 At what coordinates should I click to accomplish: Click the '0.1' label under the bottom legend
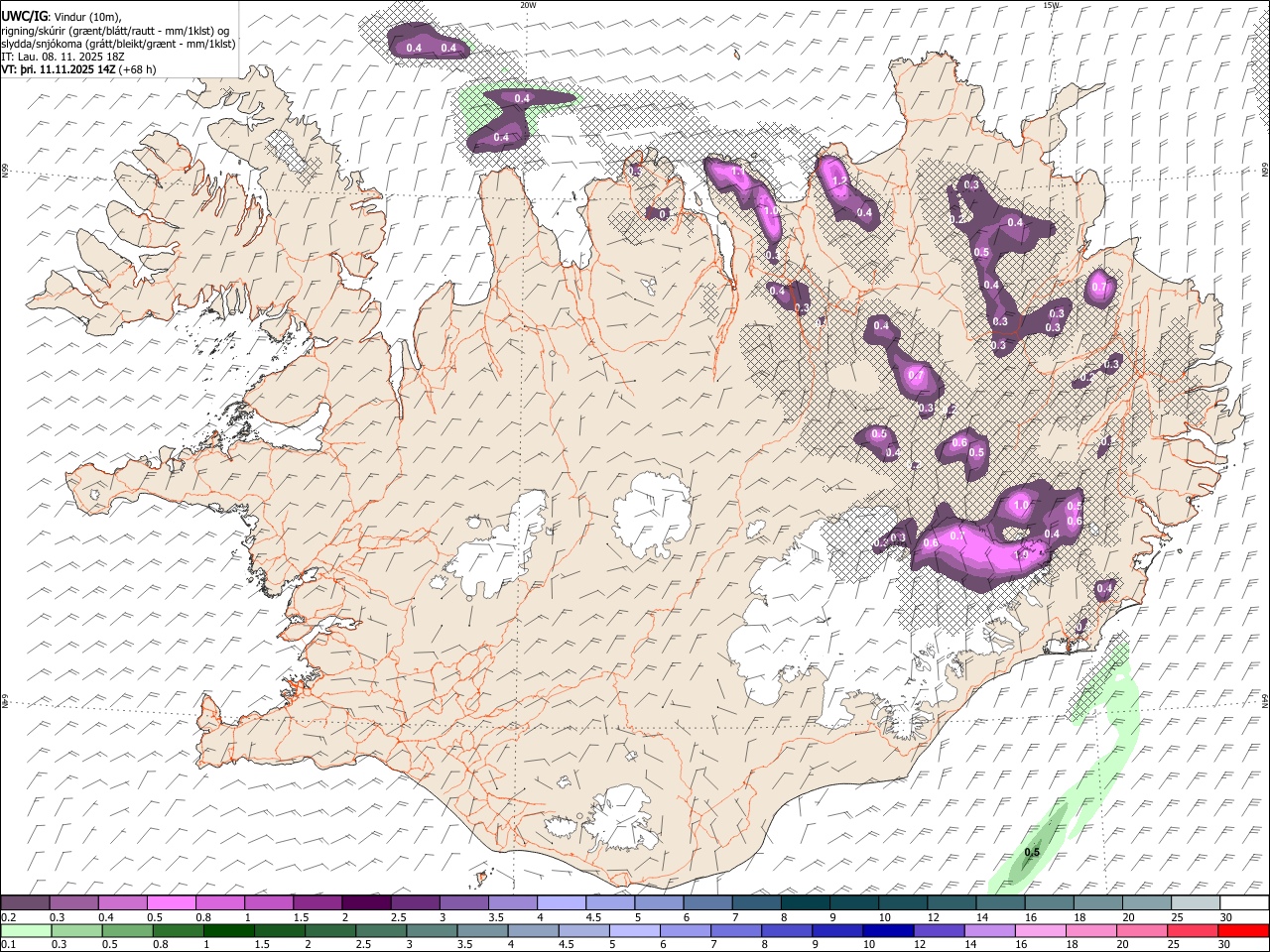(x=8, y=944)
